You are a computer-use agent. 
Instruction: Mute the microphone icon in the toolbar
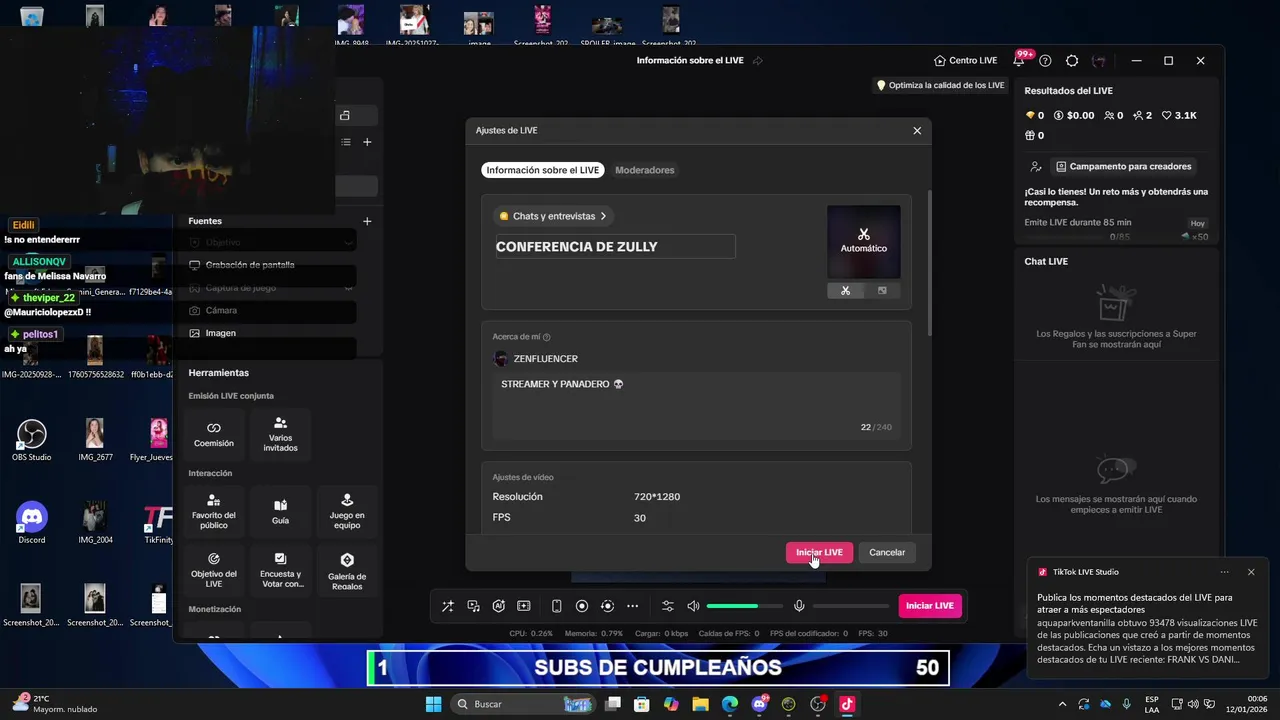(799, 606)
